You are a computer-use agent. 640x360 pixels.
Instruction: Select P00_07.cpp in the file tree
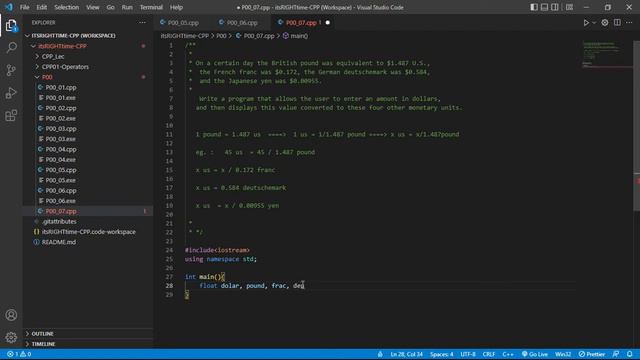click(88, 211)
